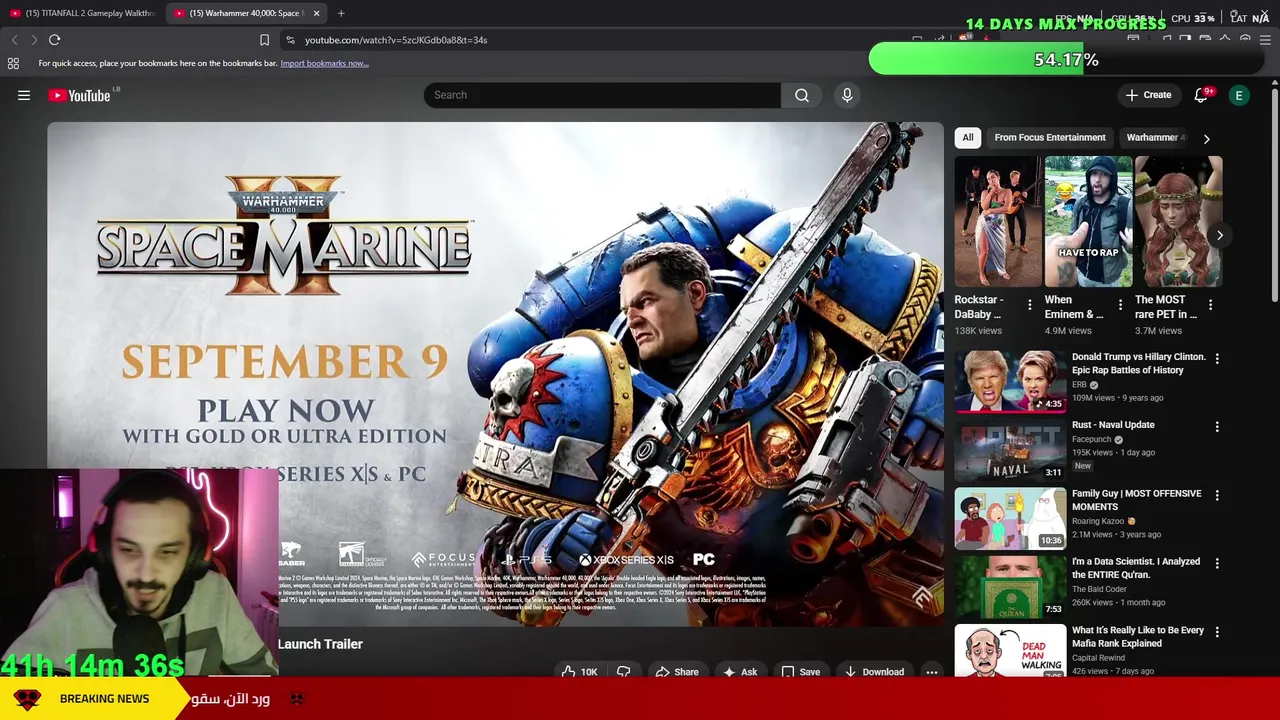
Task: Click Family Guy thumbnail 10:36
Action: (1010, 518)
